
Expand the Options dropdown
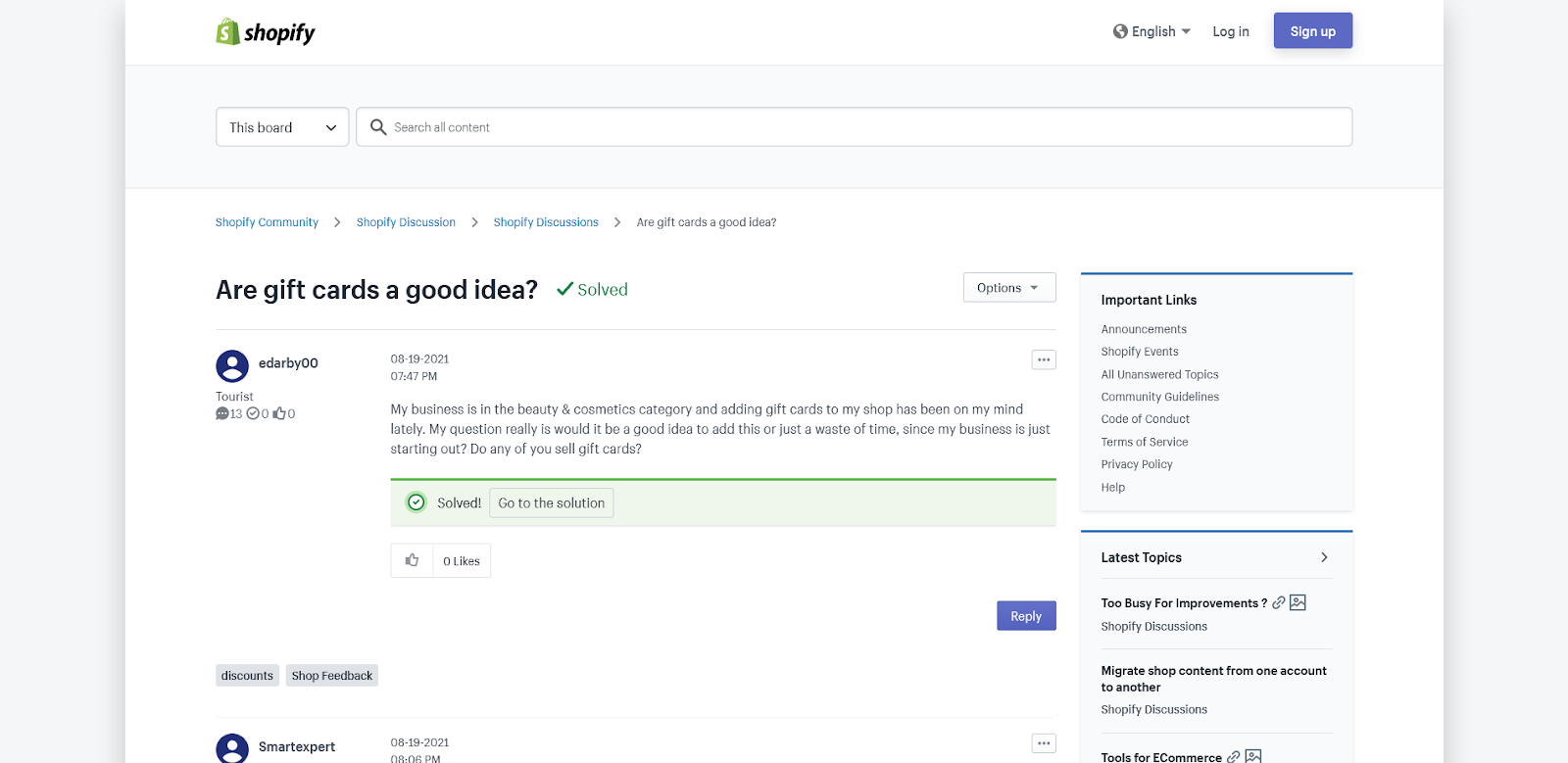(1008, 288)
